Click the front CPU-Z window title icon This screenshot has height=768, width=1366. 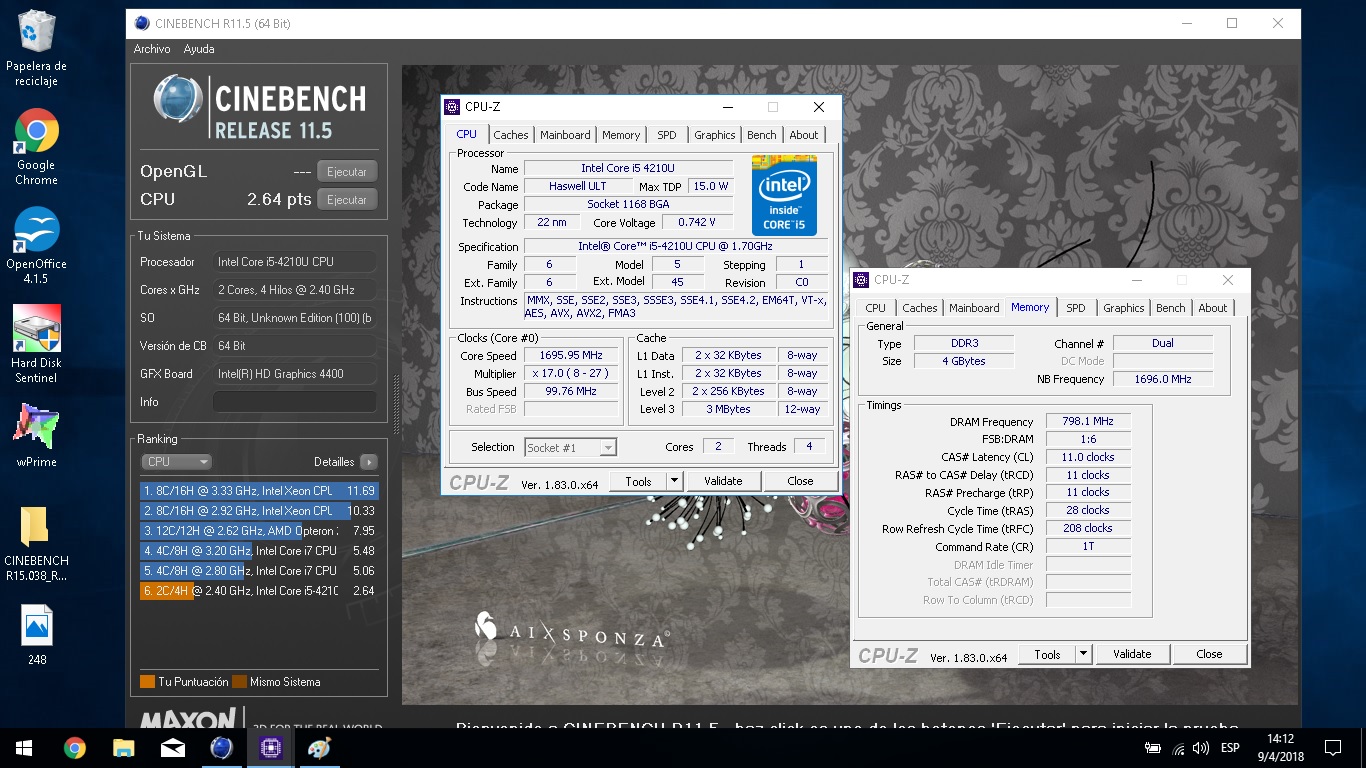[x=452, y=107]
